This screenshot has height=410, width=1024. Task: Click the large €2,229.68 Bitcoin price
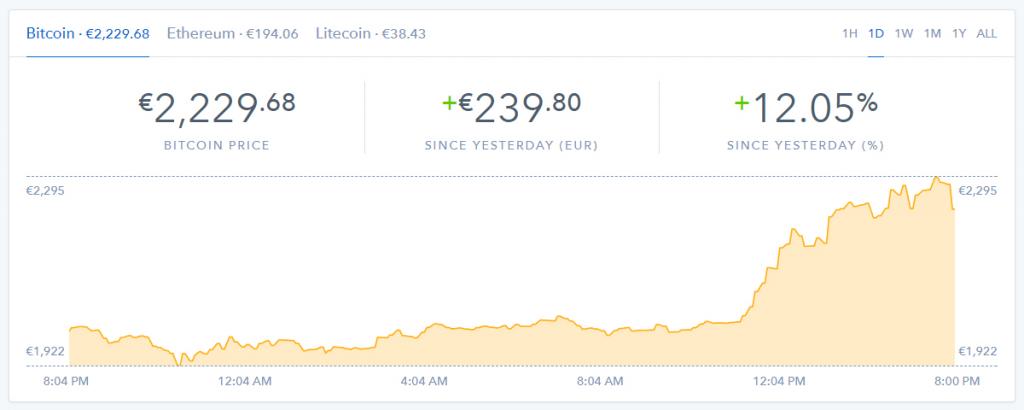pos(217,108)
